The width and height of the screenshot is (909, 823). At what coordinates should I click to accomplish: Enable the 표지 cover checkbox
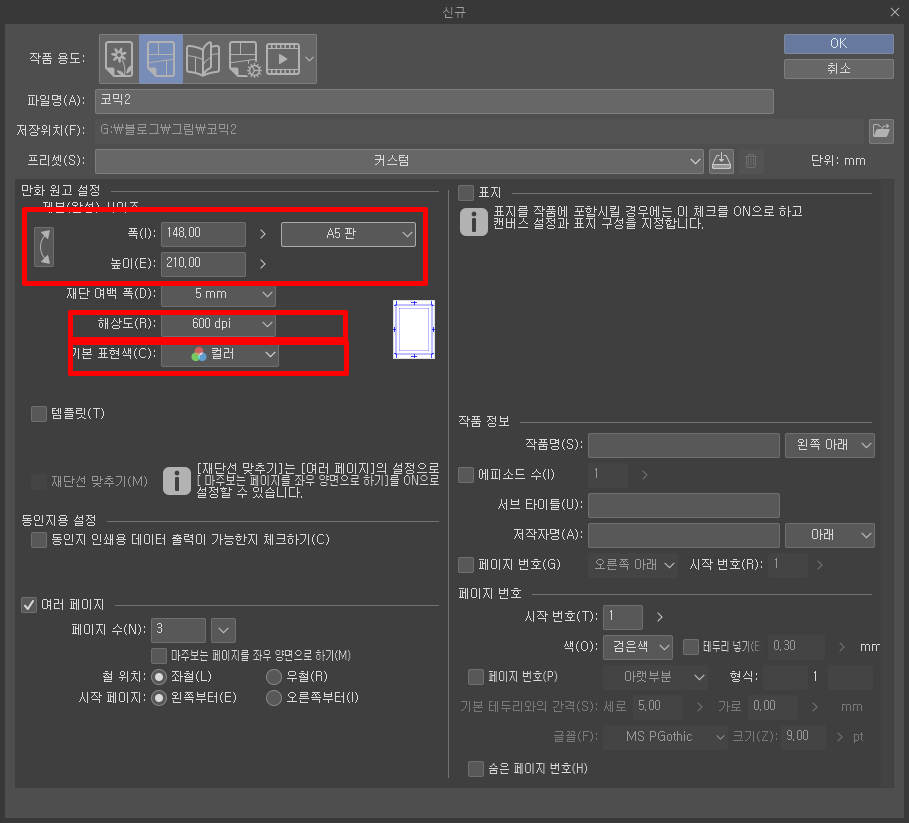pos(466,192)
